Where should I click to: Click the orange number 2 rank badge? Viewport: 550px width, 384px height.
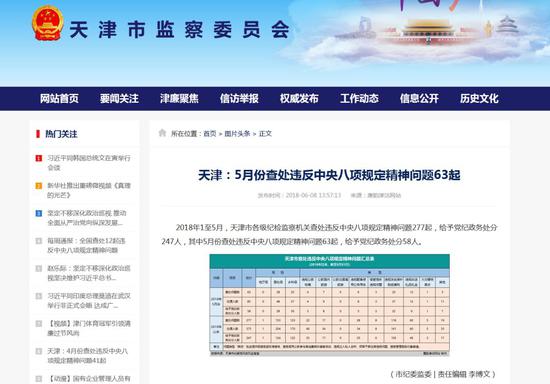click(39, 186)
